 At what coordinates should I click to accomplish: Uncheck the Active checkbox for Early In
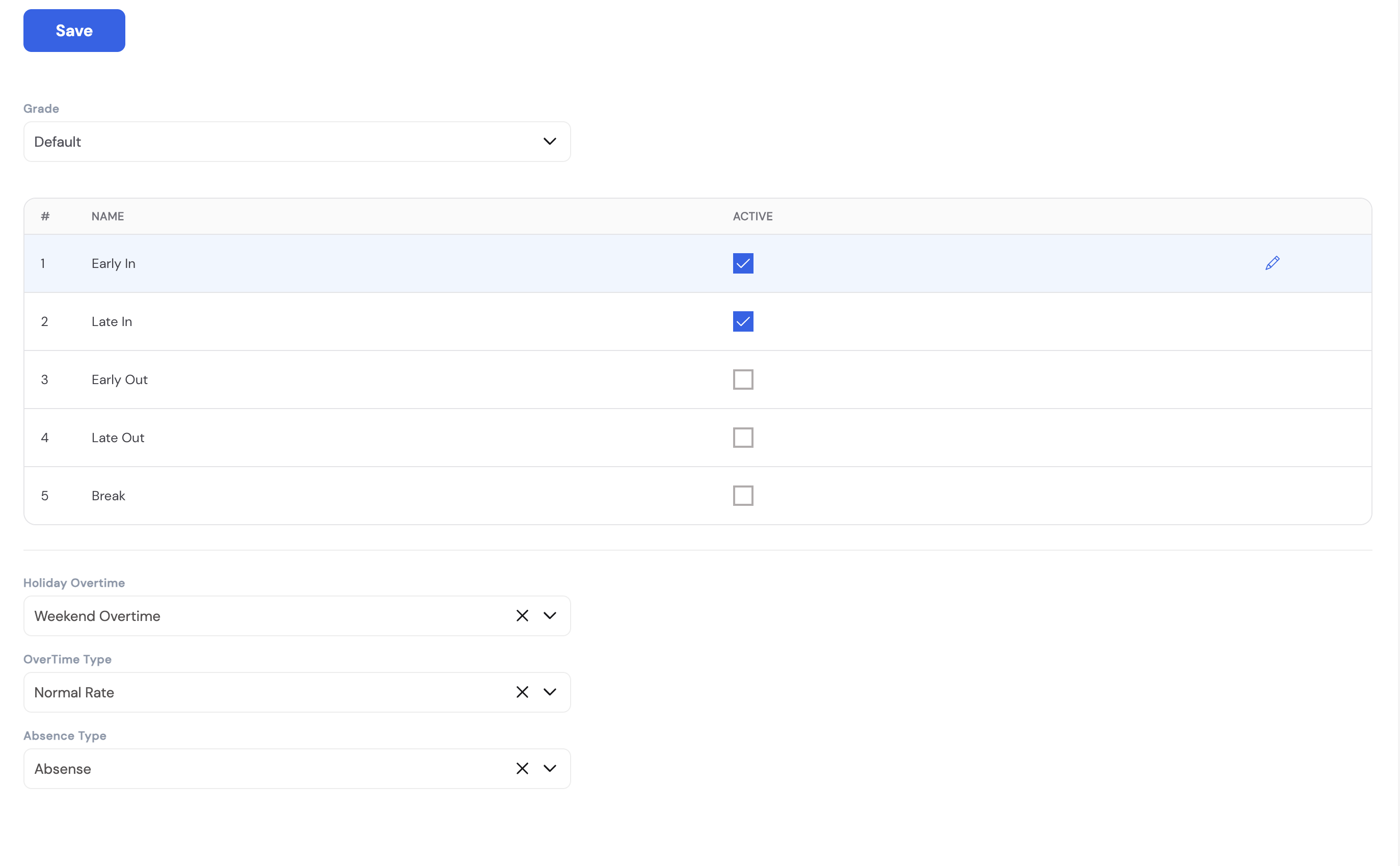(x=743, y=263)
